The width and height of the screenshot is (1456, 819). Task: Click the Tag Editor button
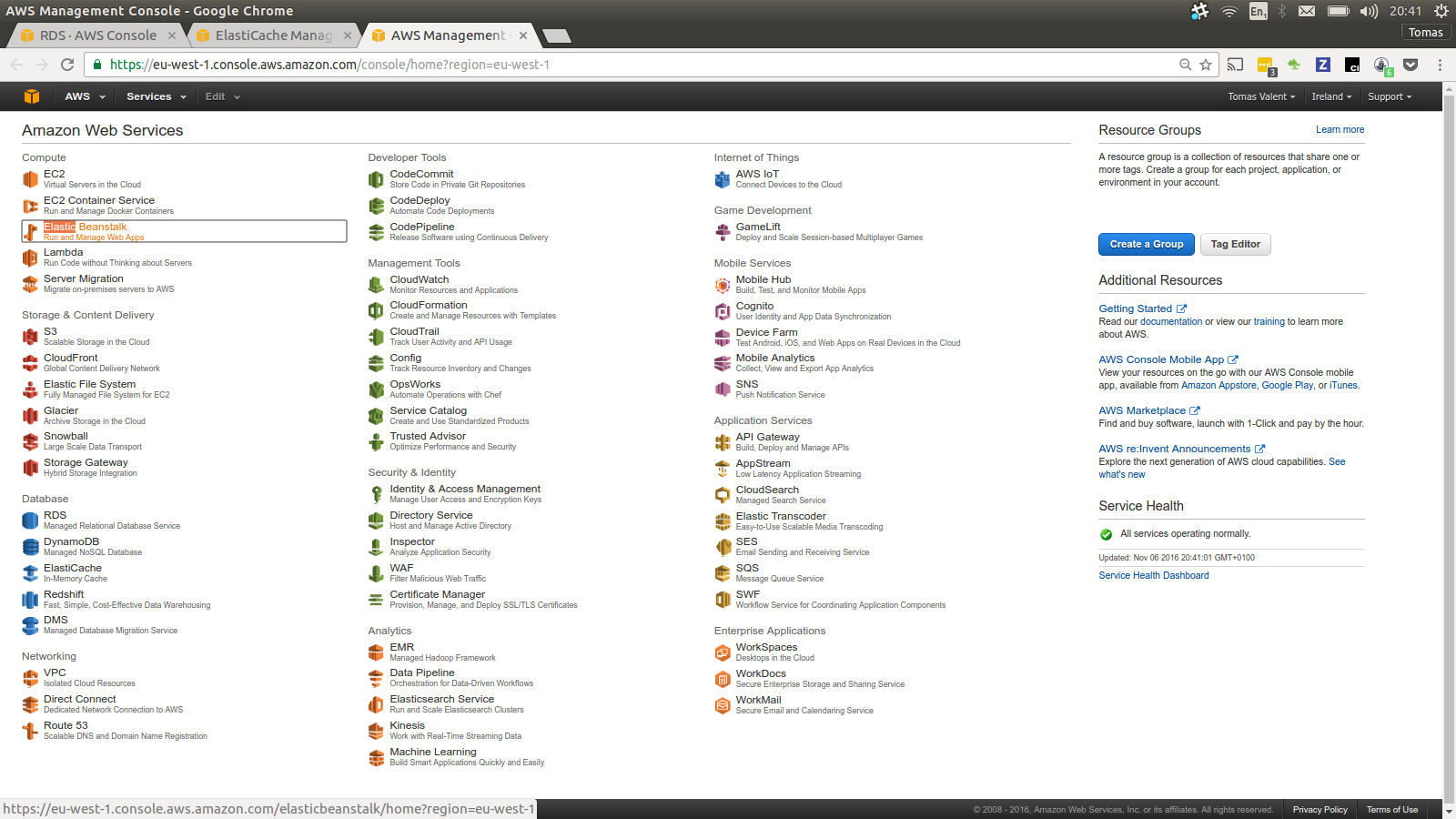(x=1235, y=244)
